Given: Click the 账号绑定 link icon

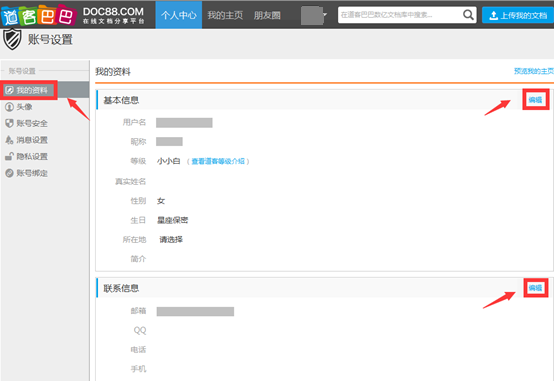Looking at the screenshot, I should tap(9, 173).
